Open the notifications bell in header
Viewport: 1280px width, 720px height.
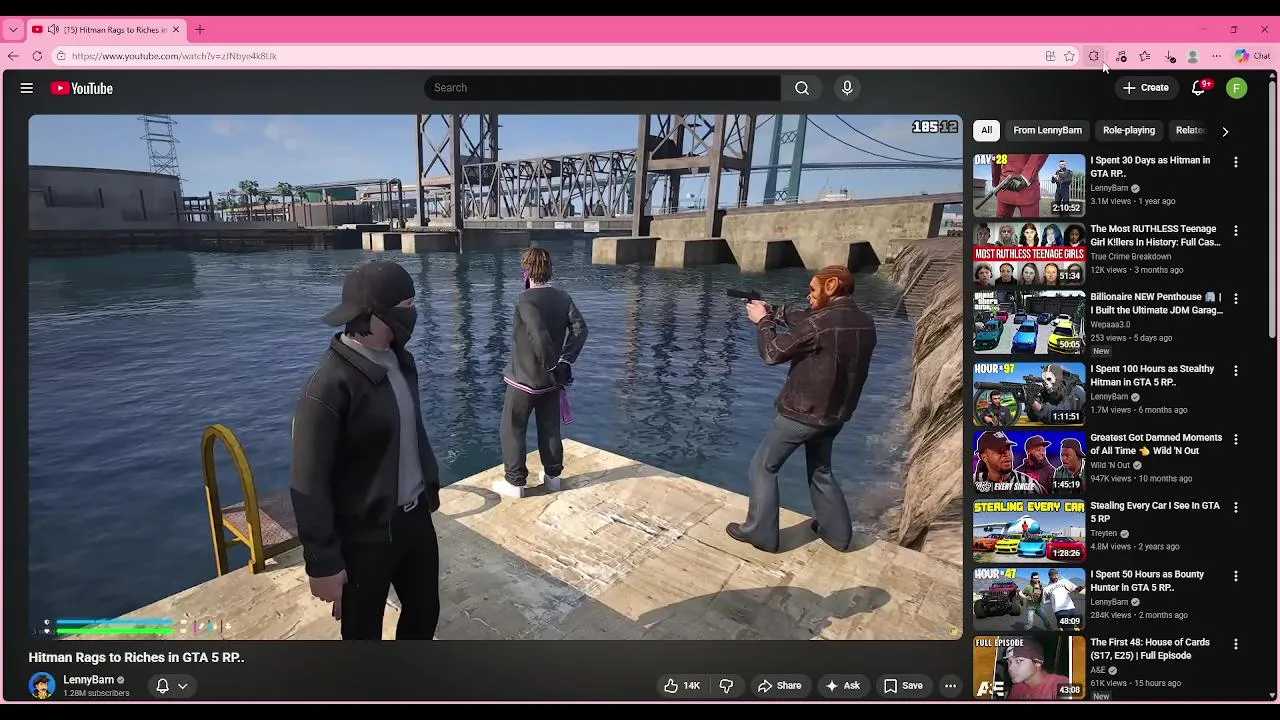coord(1199,88)
